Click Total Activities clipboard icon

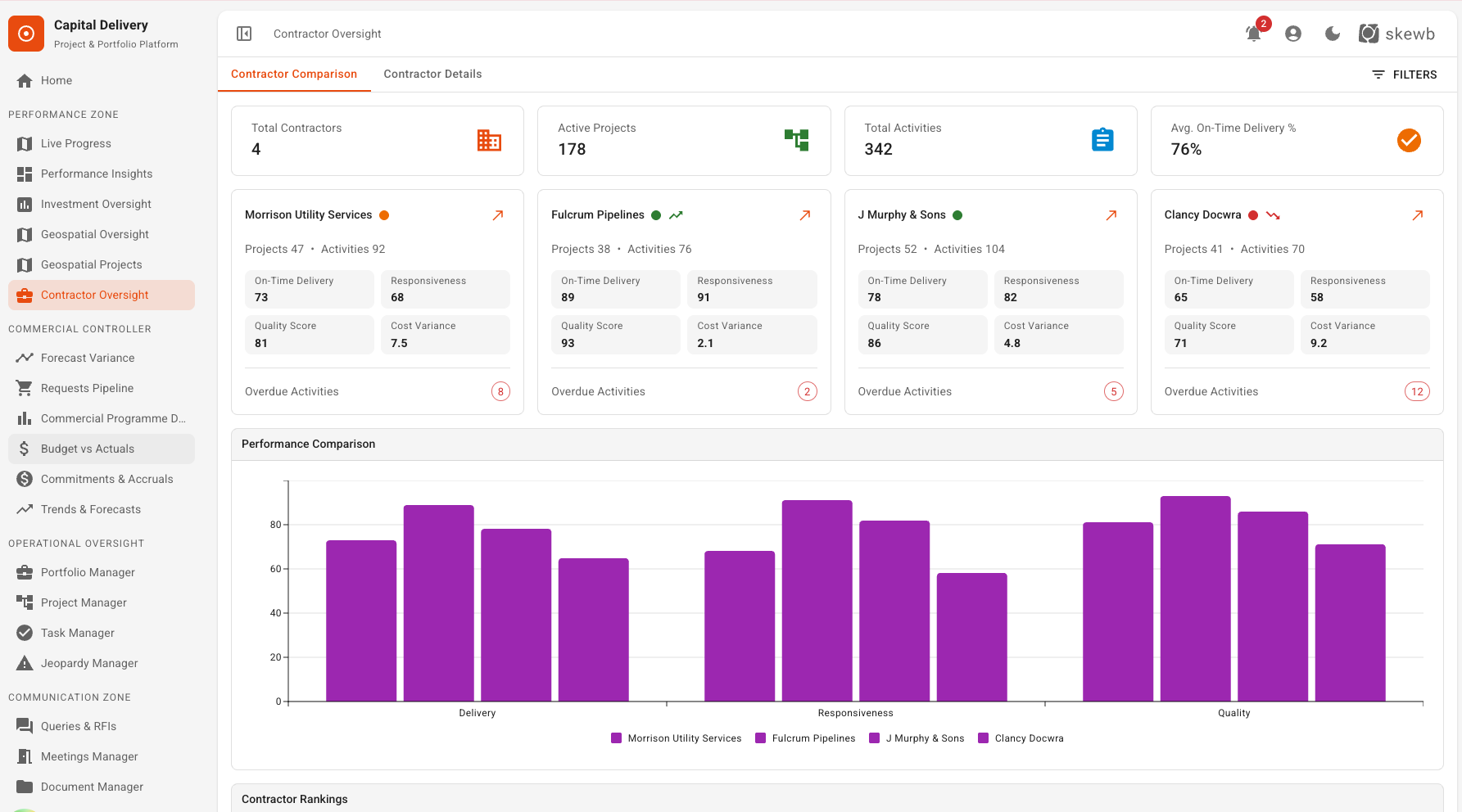click(1102, 140)
